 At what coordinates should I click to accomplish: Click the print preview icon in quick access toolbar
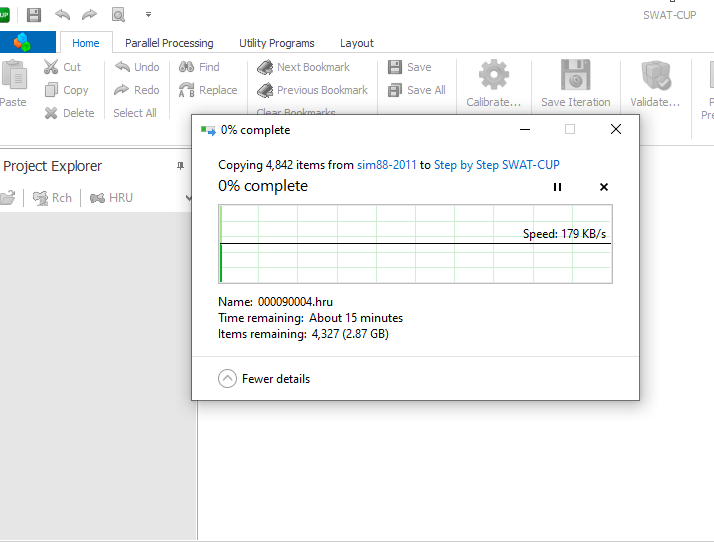pos(118,15)
